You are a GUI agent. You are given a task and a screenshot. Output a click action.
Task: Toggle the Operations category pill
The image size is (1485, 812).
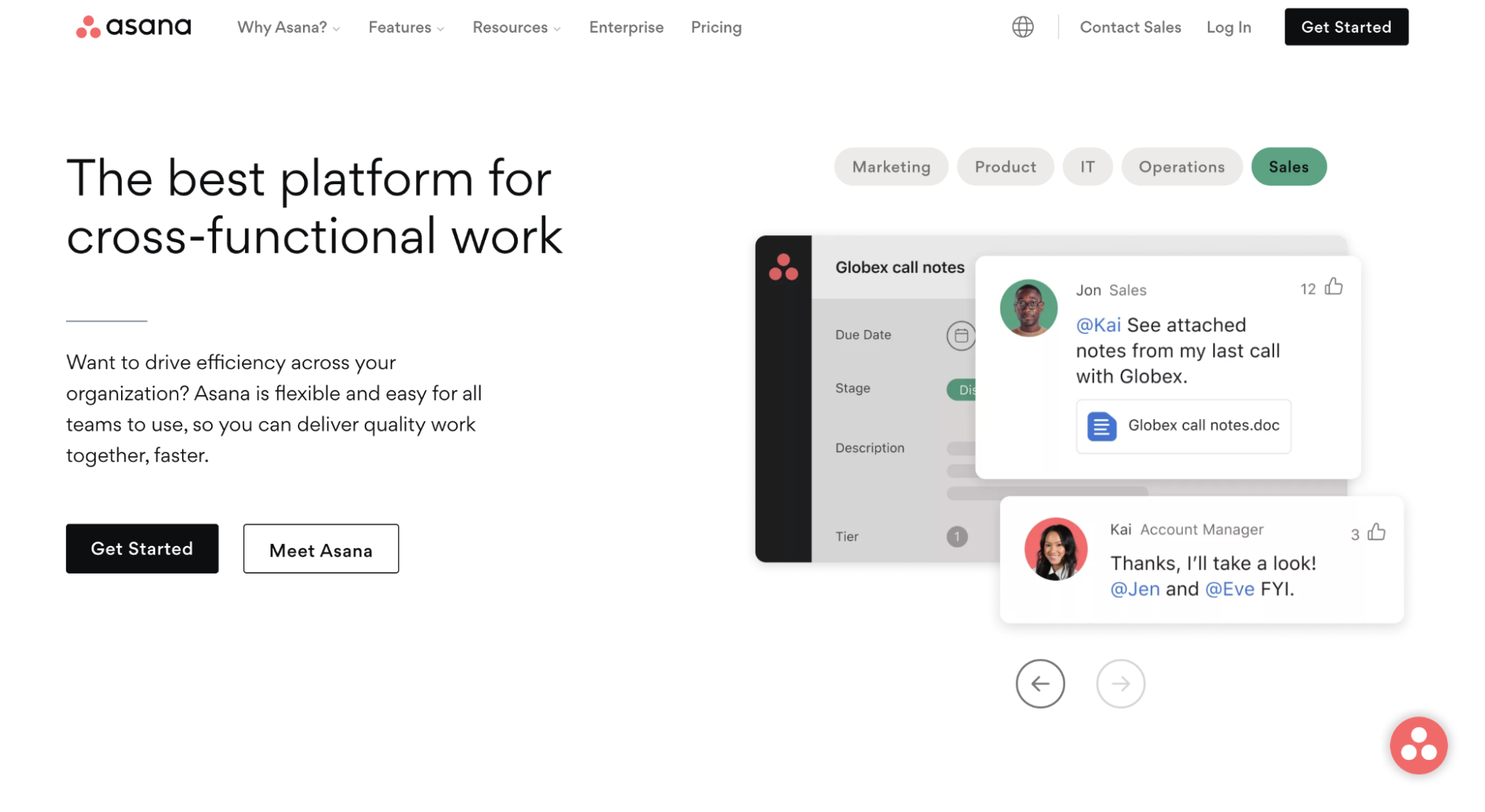click(1181, 166)
